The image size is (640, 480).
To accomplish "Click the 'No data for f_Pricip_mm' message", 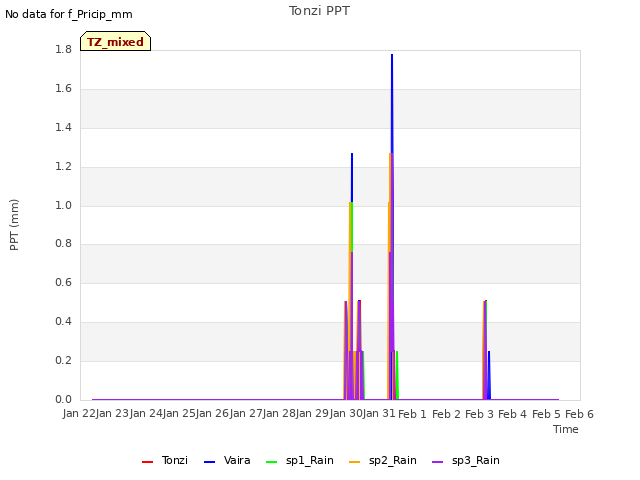I will 69,14.
